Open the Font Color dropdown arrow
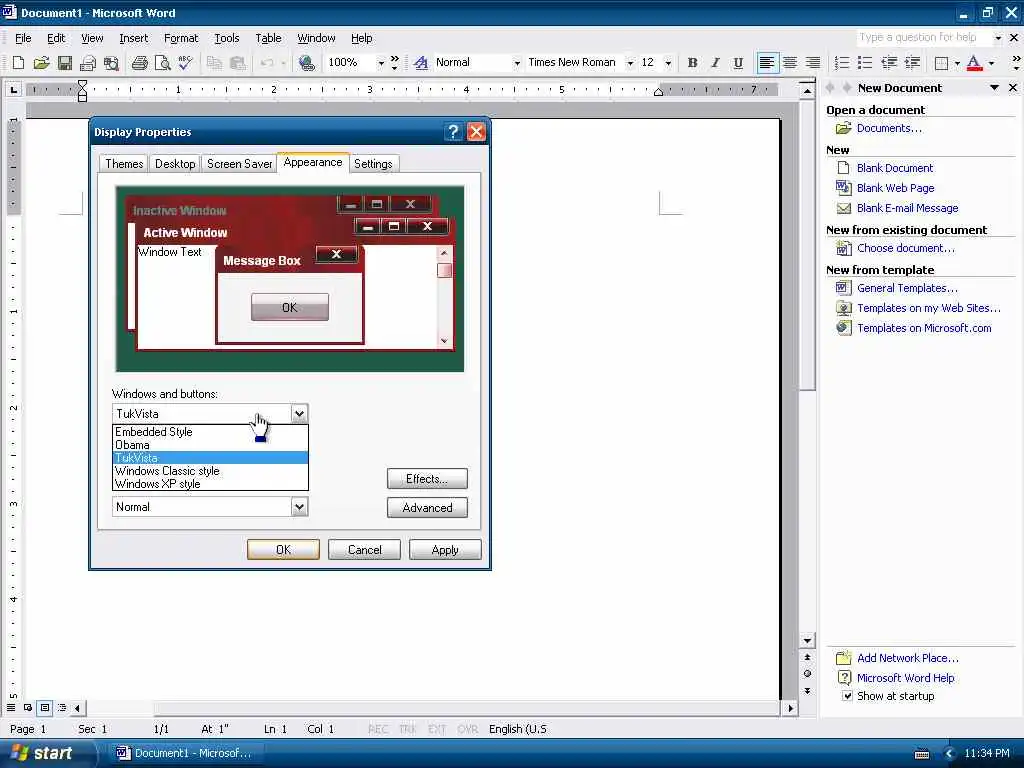This screenshot has width=1024, height=768. tap(991, 63)
